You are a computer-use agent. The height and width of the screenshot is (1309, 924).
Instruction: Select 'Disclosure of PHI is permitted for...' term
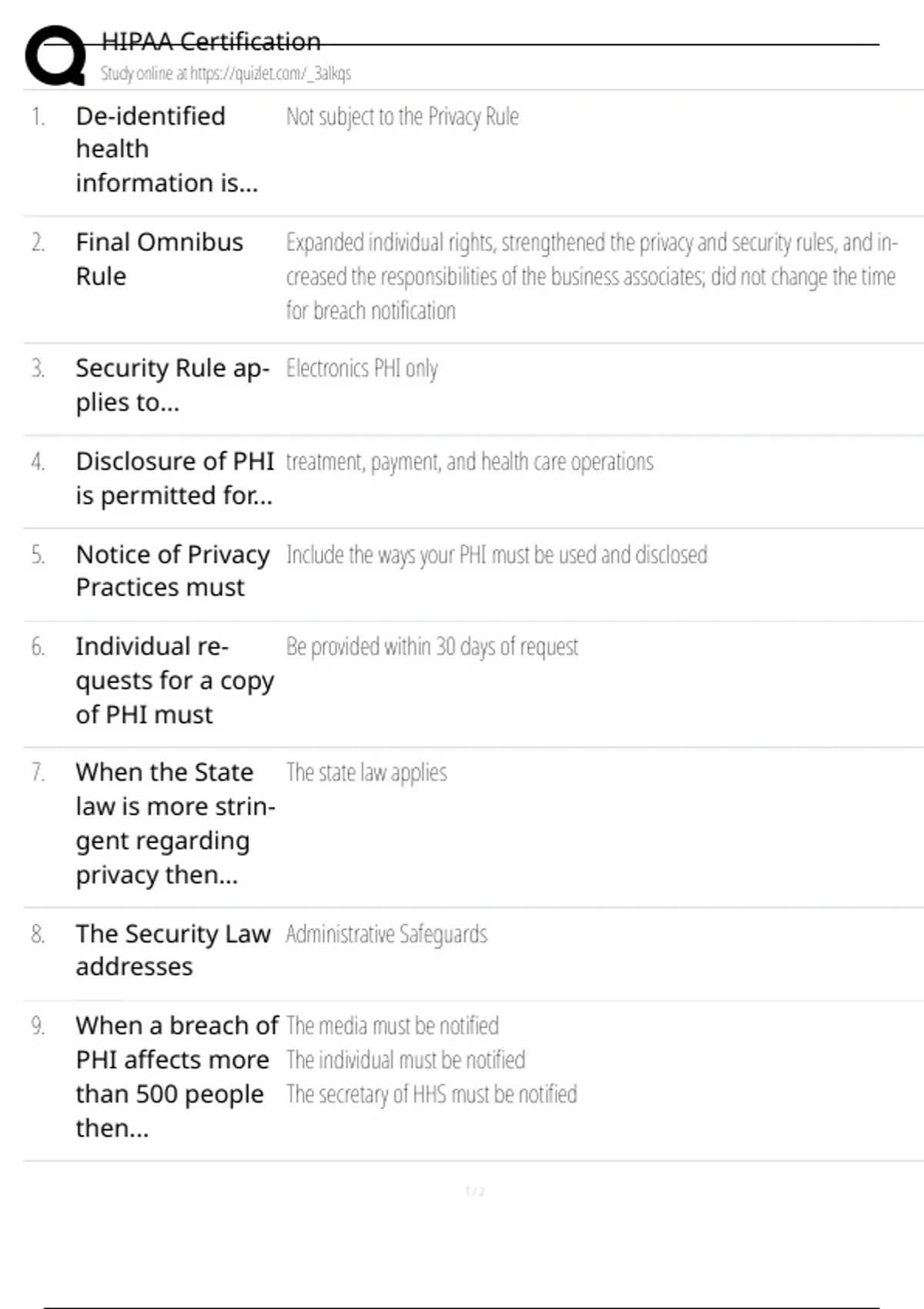coord(174,478)
